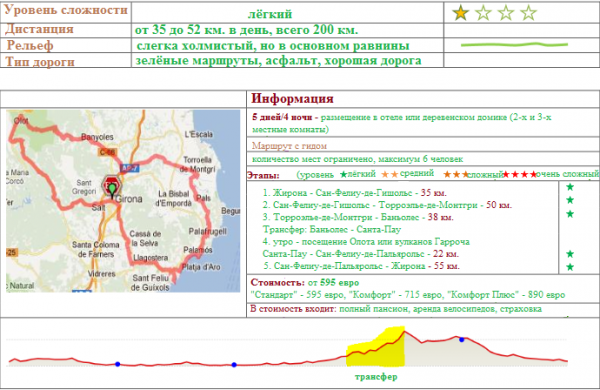Viewport: 600px width, 390px height.
Task: Click the green map pin in Girona
Action: [112, 189]
